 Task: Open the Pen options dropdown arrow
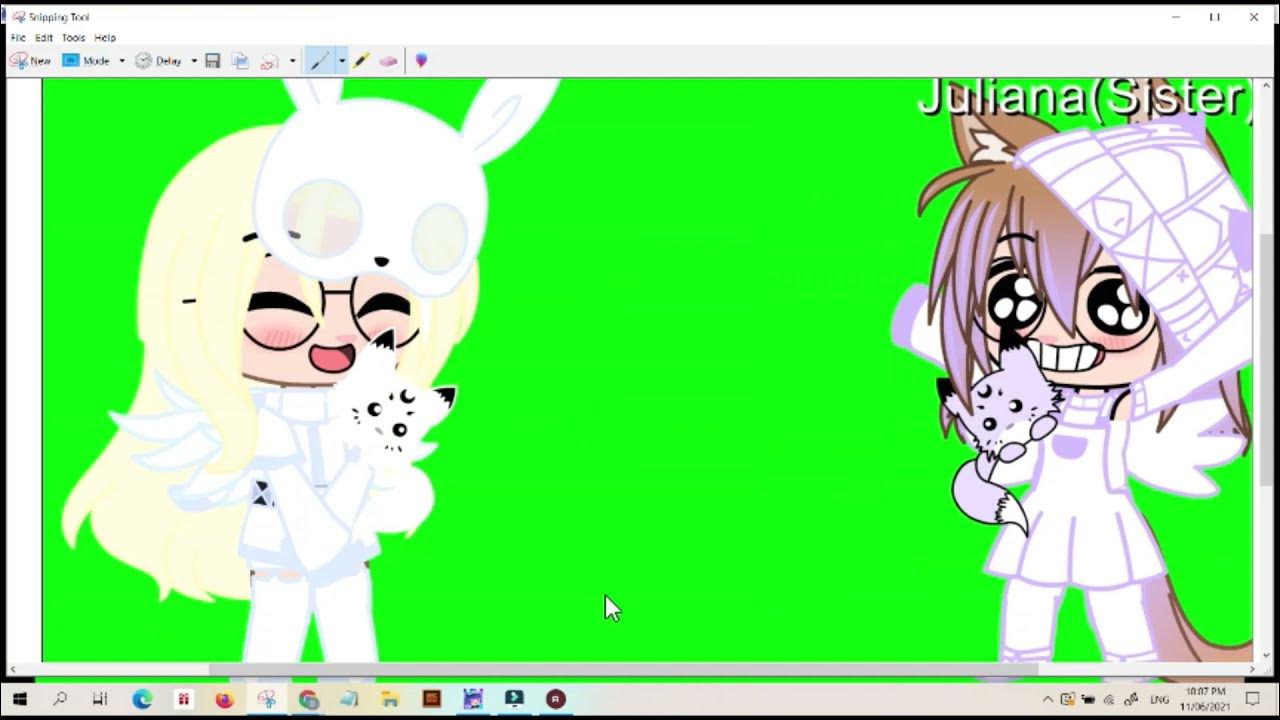tap(342, 61)
